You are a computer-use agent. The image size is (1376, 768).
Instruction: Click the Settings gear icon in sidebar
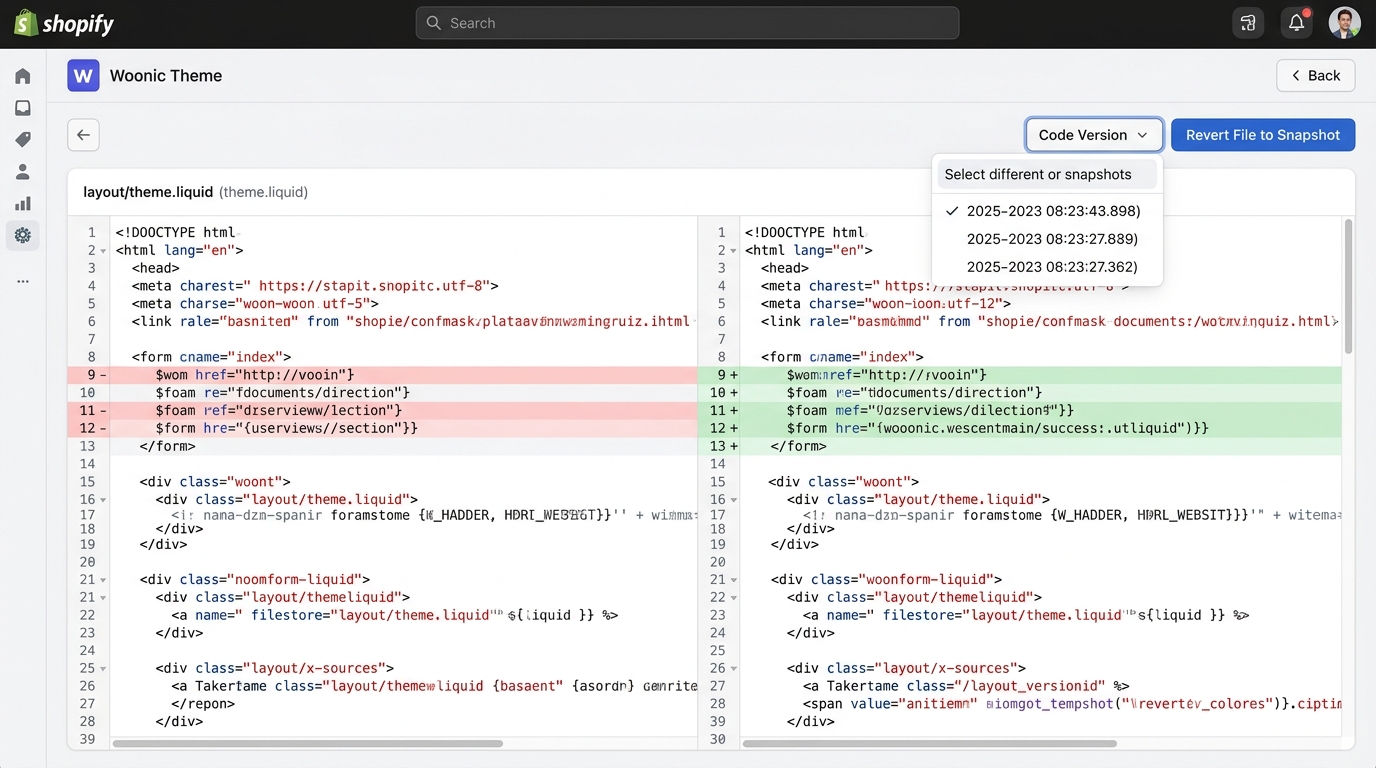pos(22,236)
